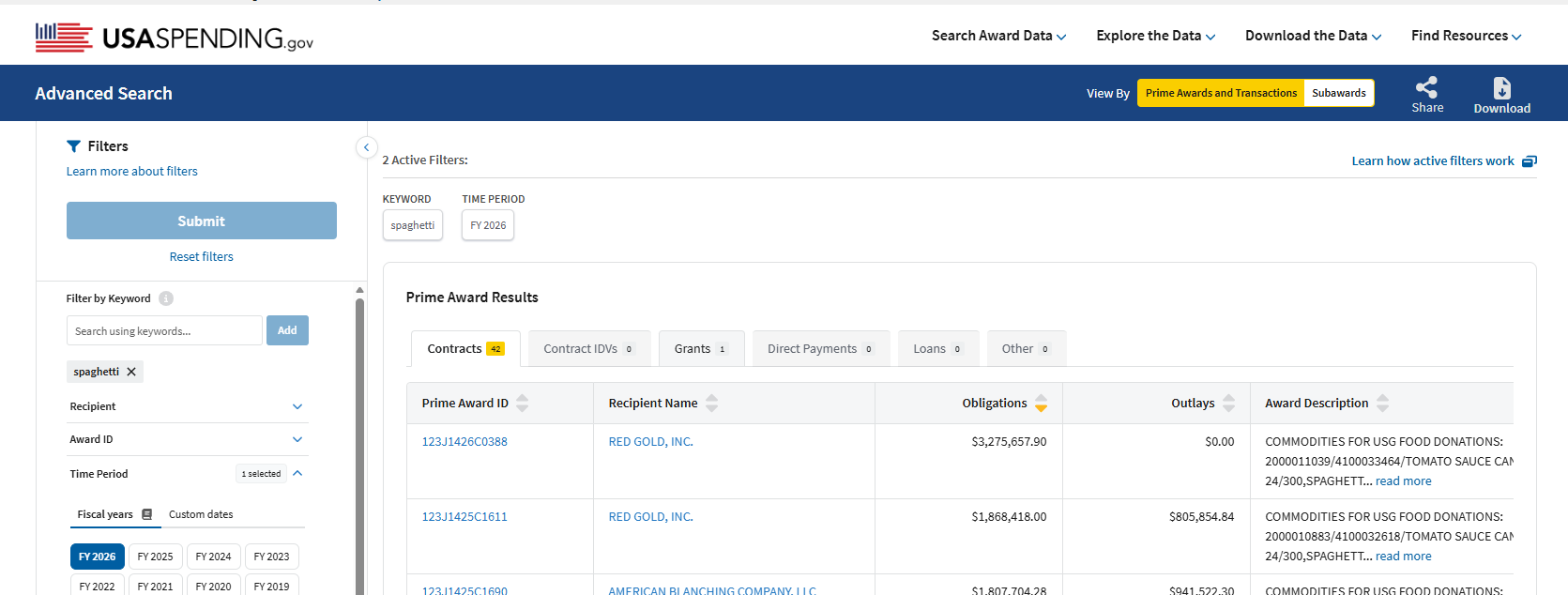Image resolution: width=1568 pixels, height=595 pixels.
Task: Open the Explore the Data menu
Action: 1156,36
